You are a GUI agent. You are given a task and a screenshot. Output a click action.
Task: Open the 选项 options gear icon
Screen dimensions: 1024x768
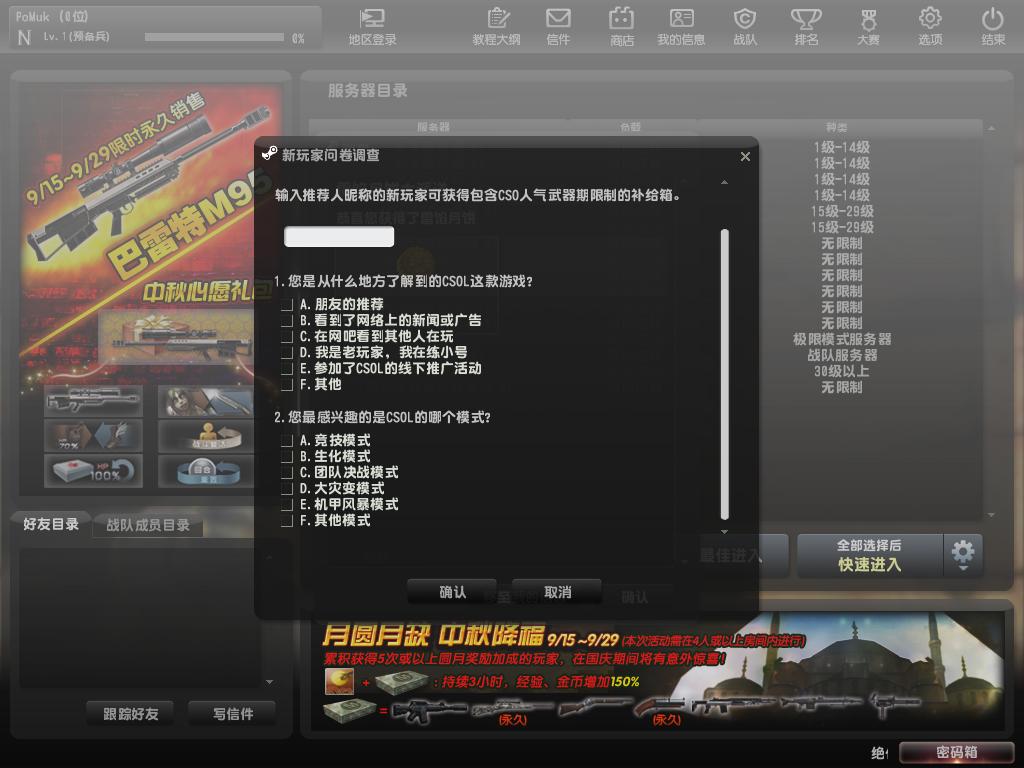(x=930, y=26)
